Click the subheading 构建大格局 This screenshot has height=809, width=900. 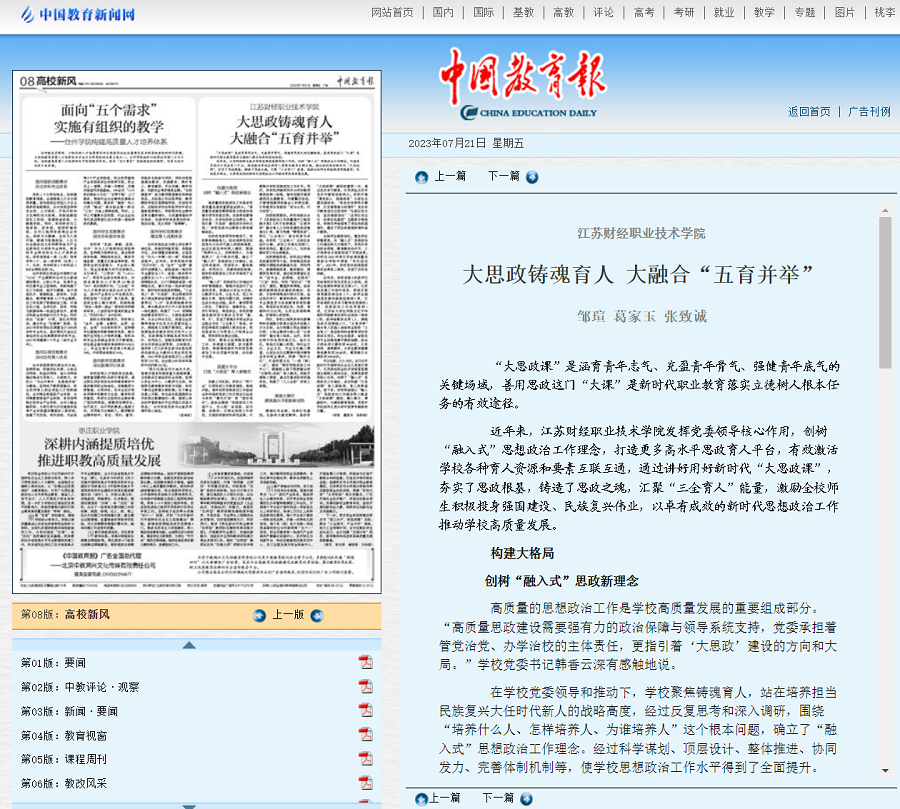522,553
